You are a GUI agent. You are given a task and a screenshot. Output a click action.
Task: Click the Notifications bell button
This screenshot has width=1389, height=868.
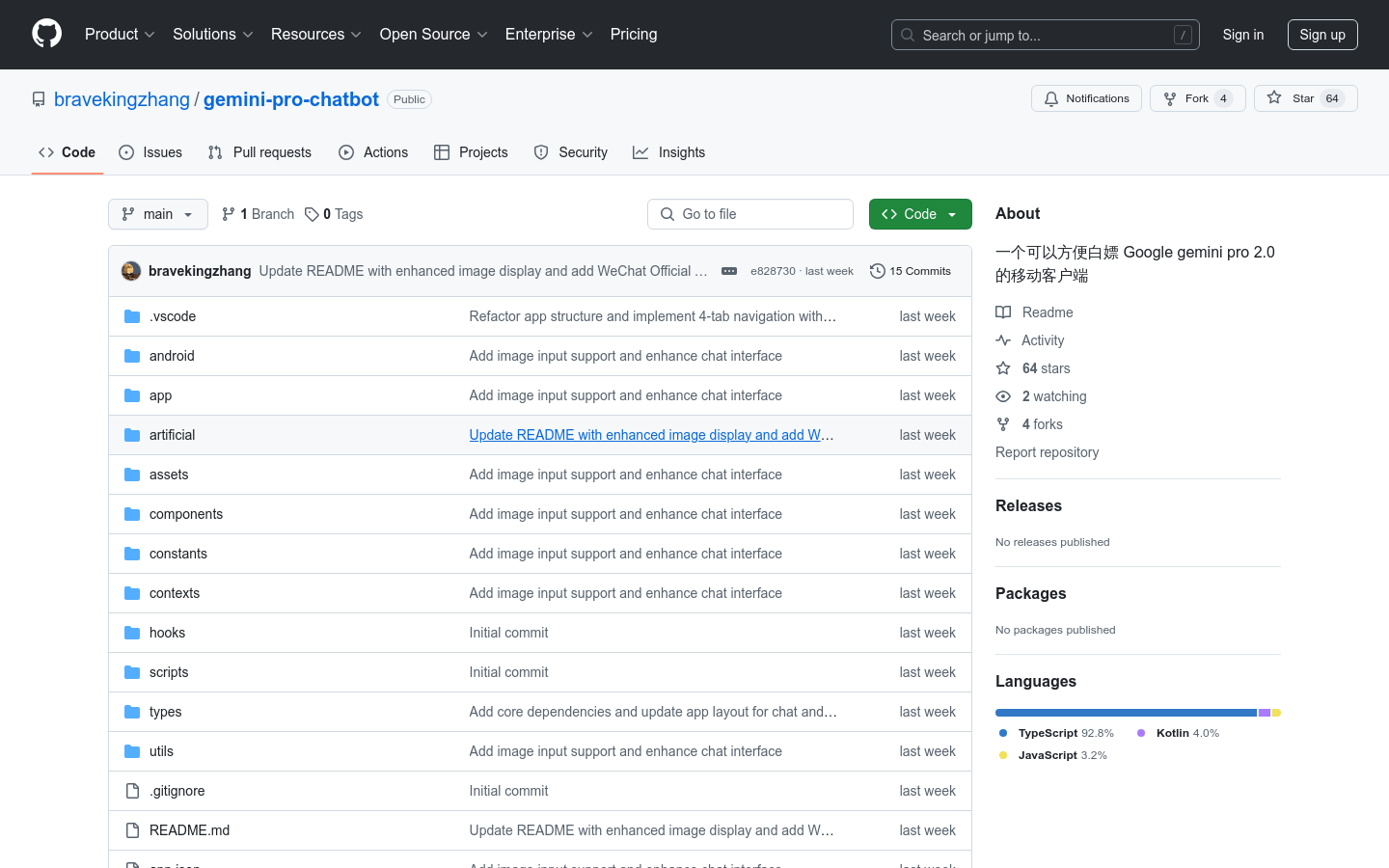[x=1086, y=98]
